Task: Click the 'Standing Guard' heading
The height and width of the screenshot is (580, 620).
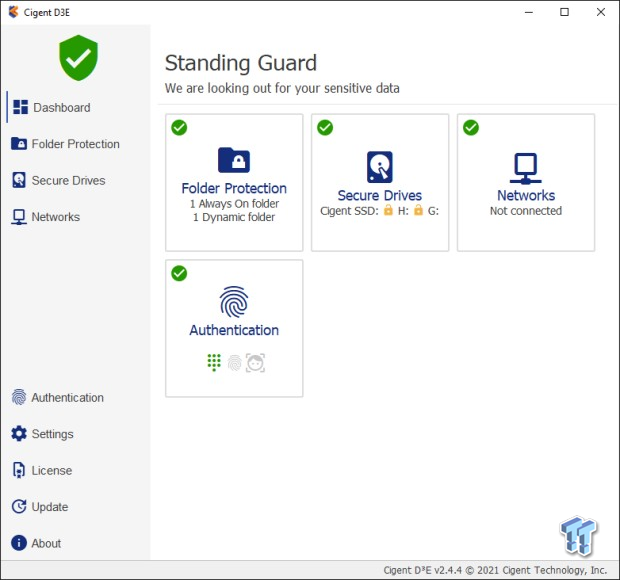Action: tap(241, 63)
